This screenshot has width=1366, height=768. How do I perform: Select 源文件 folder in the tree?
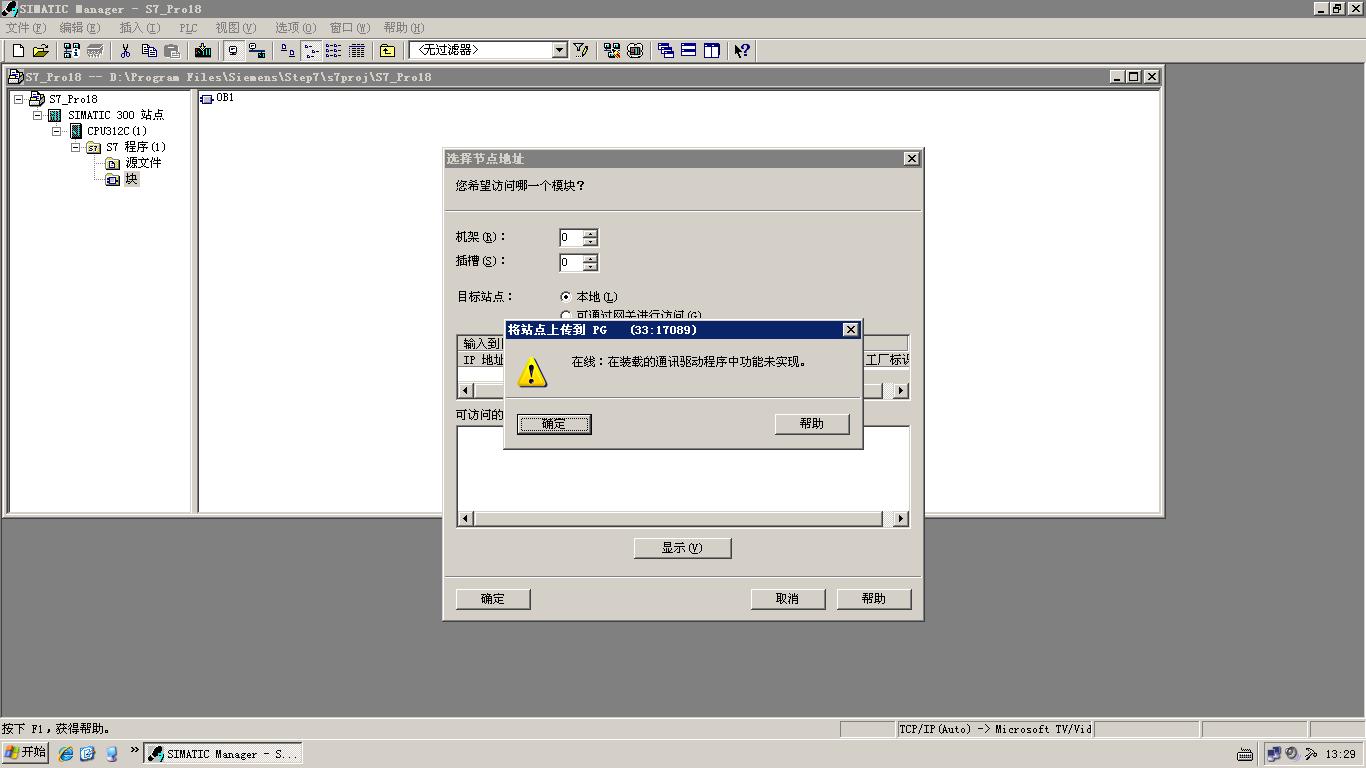(142, 163)
